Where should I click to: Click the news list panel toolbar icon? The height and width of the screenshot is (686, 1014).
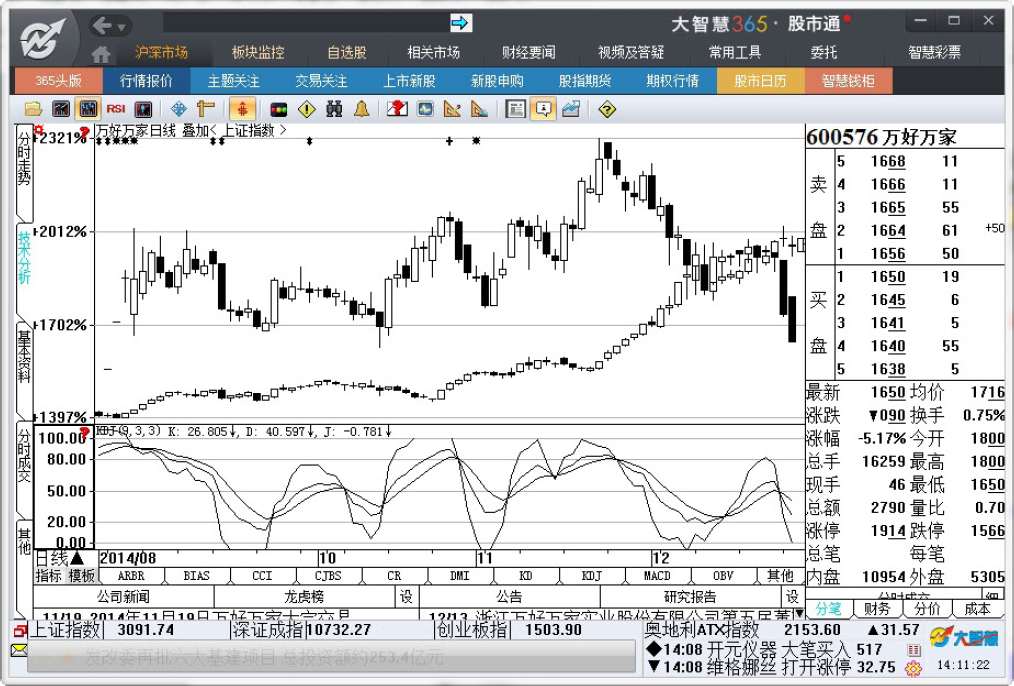pos(515,109)
